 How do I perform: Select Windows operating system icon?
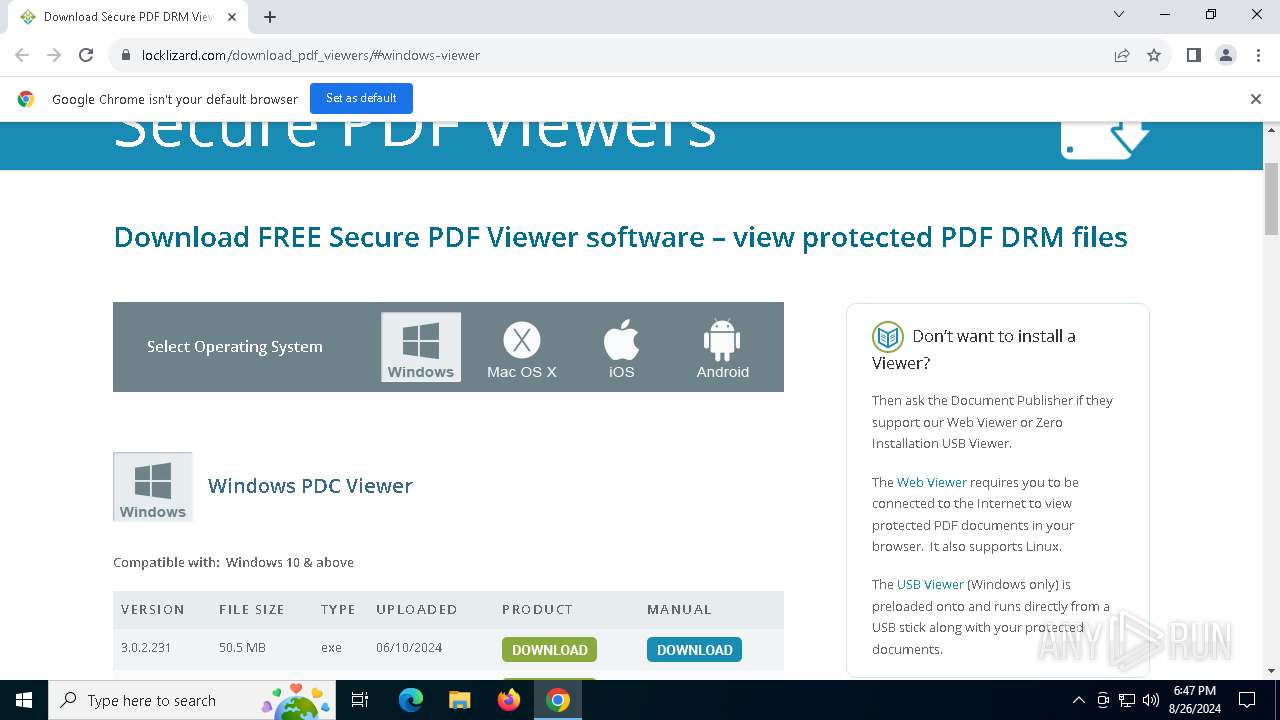point(421,347)
